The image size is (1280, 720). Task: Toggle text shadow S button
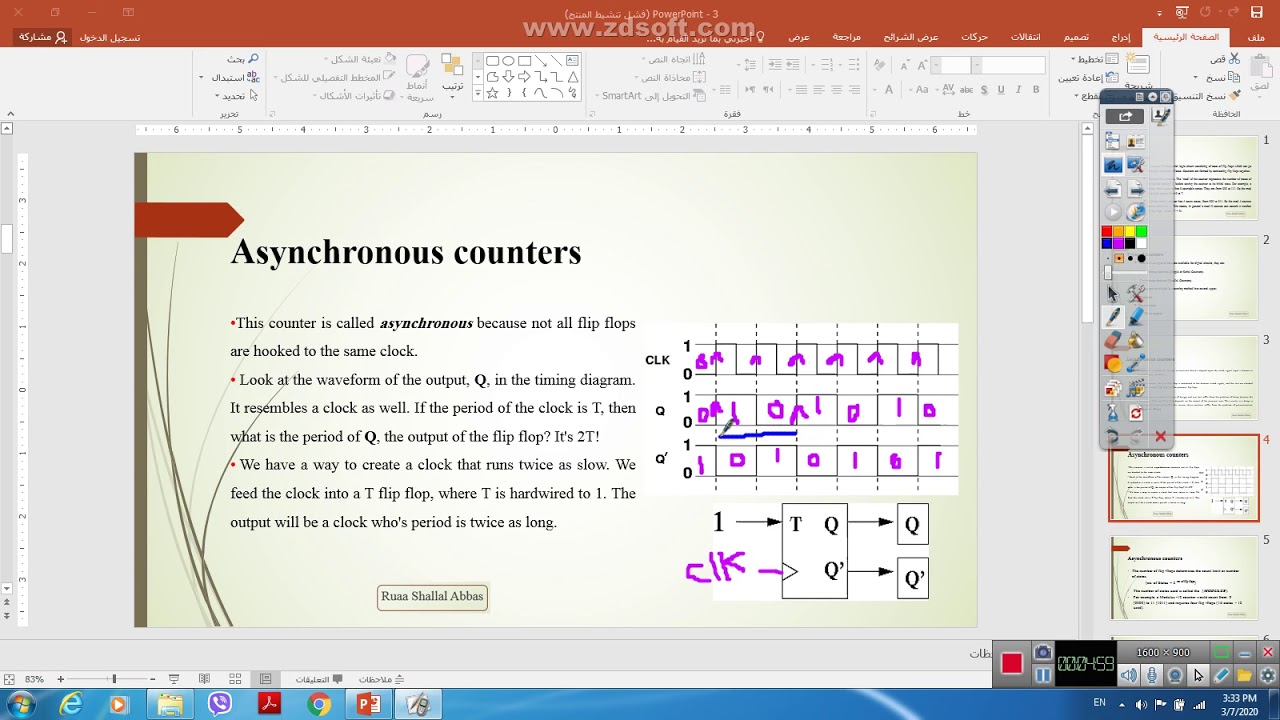coord(984,90)
